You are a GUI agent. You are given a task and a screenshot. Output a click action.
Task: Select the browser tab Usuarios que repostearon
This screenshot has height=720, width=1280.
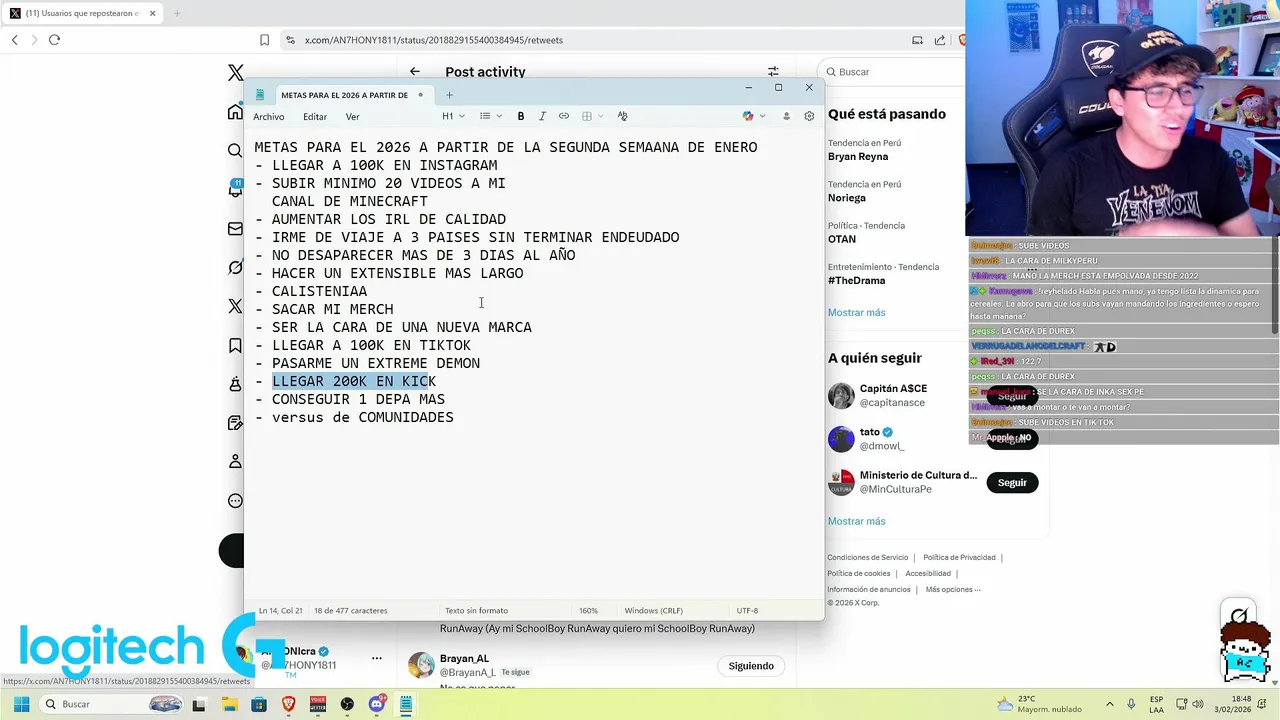(x=82, y=13)
